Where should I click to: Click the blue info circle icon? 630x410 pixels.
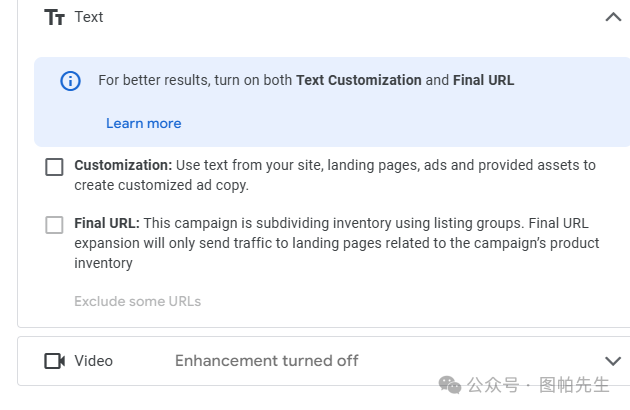tap(70, 81)
